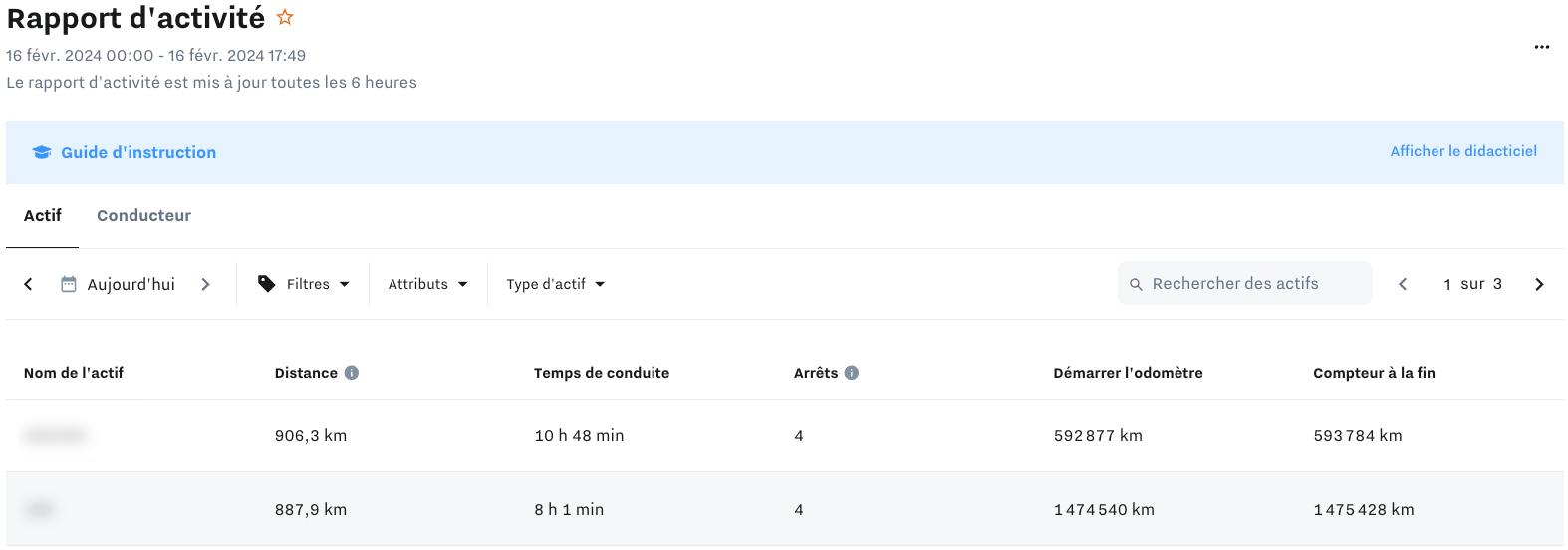Image resolution: width=1568 pixels, height=550 pixels.
Task: Select the Actif tab
Action: [x=43, y=215]
